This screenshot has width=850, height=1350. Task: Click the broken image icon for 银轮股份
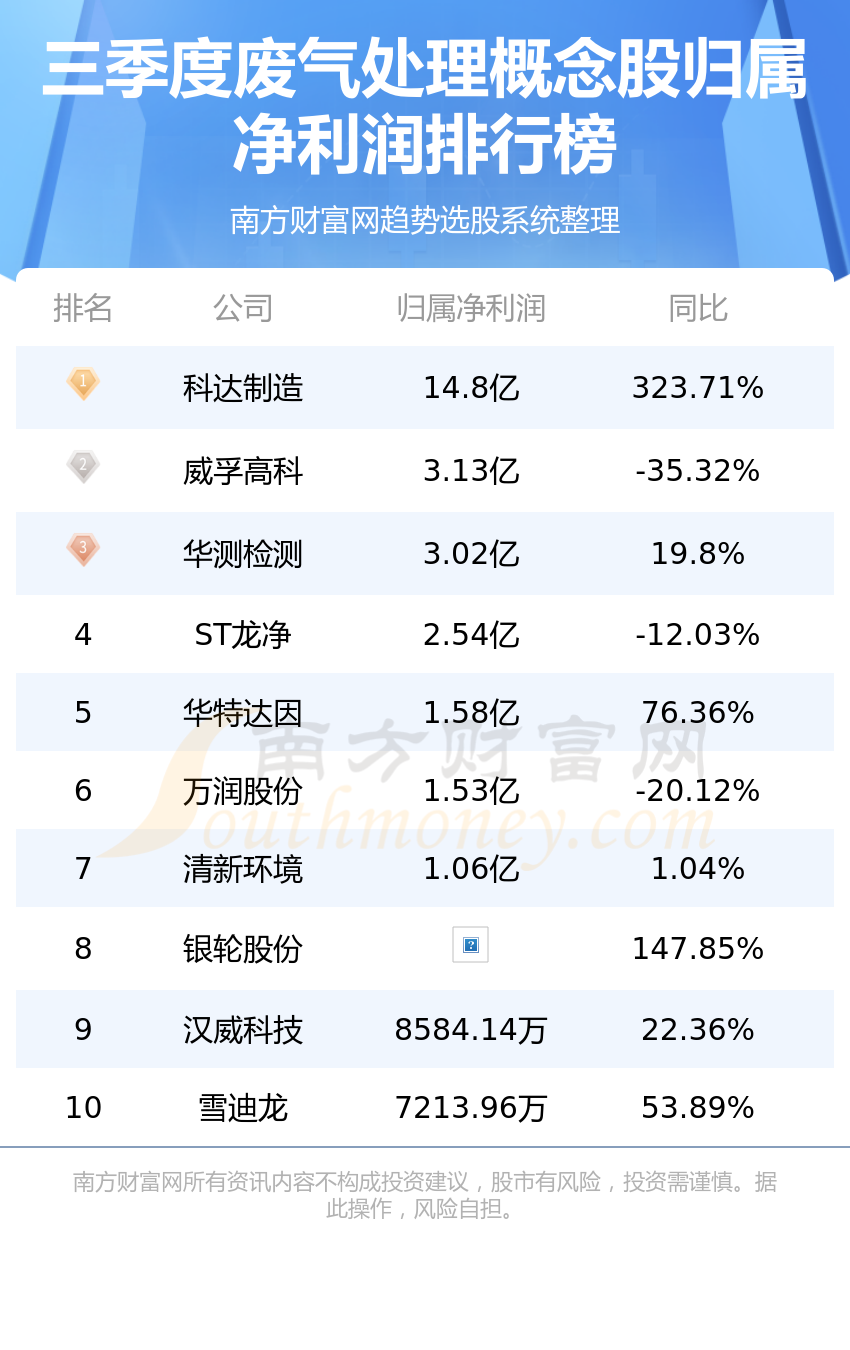(470, 945)
